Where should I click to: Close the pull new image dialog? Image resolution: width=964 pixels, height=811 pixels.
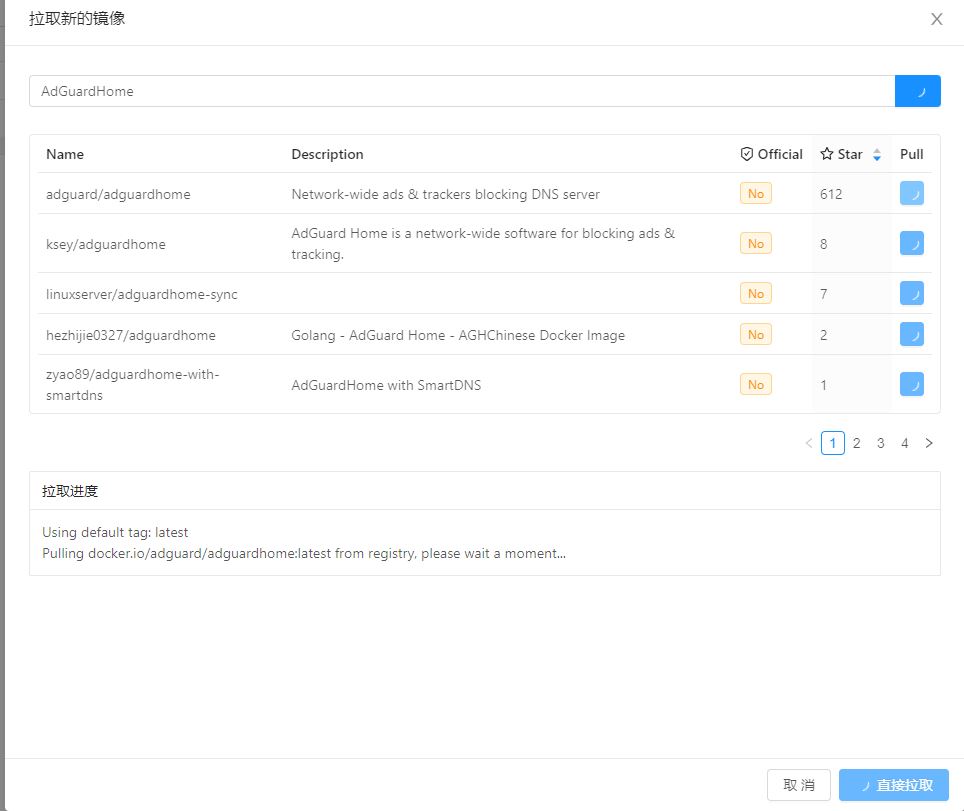936,19
